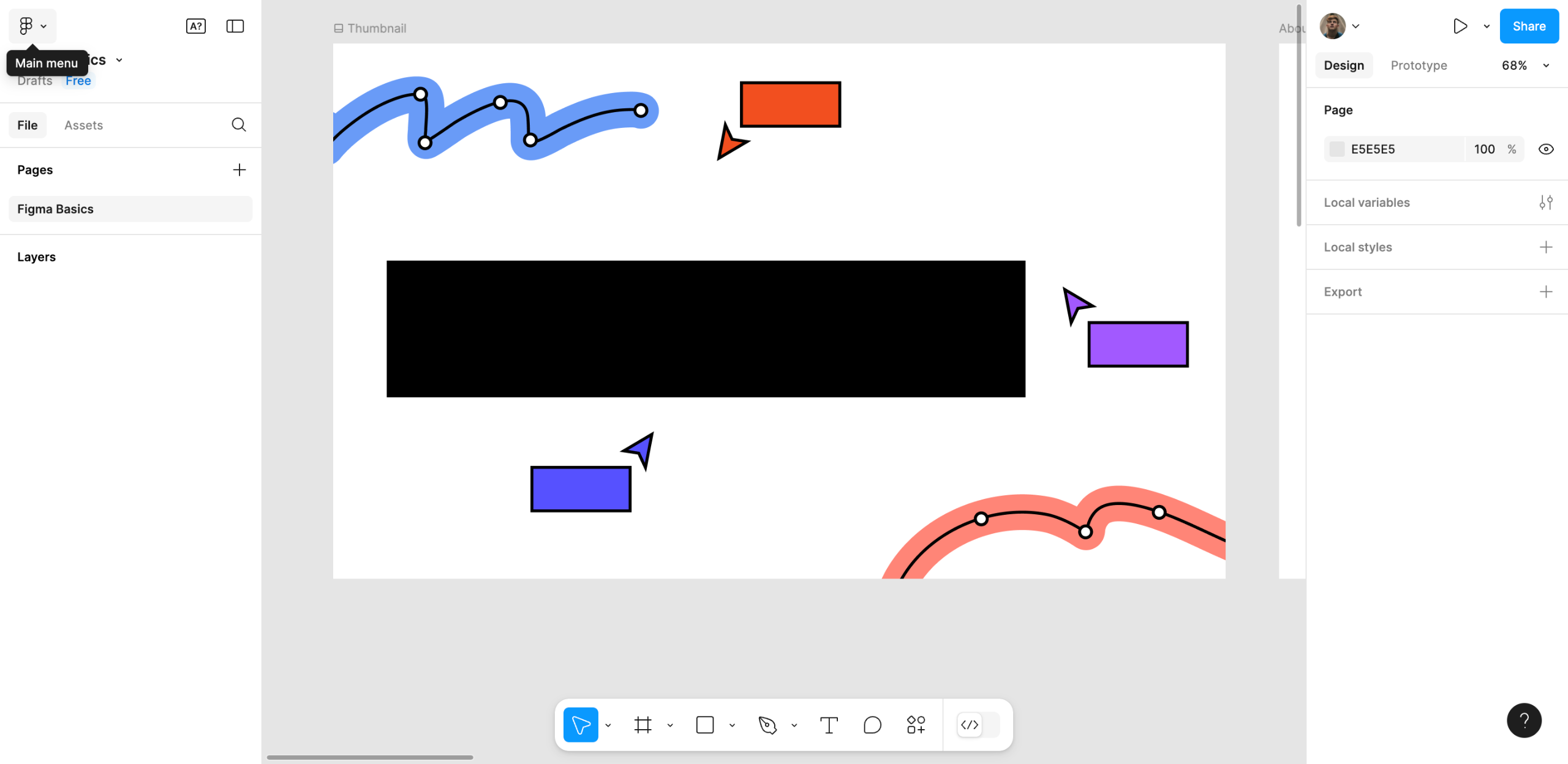The image size is (1568, 764).
Task: Switch to the Prototype tab
Action: [1419, 66]
